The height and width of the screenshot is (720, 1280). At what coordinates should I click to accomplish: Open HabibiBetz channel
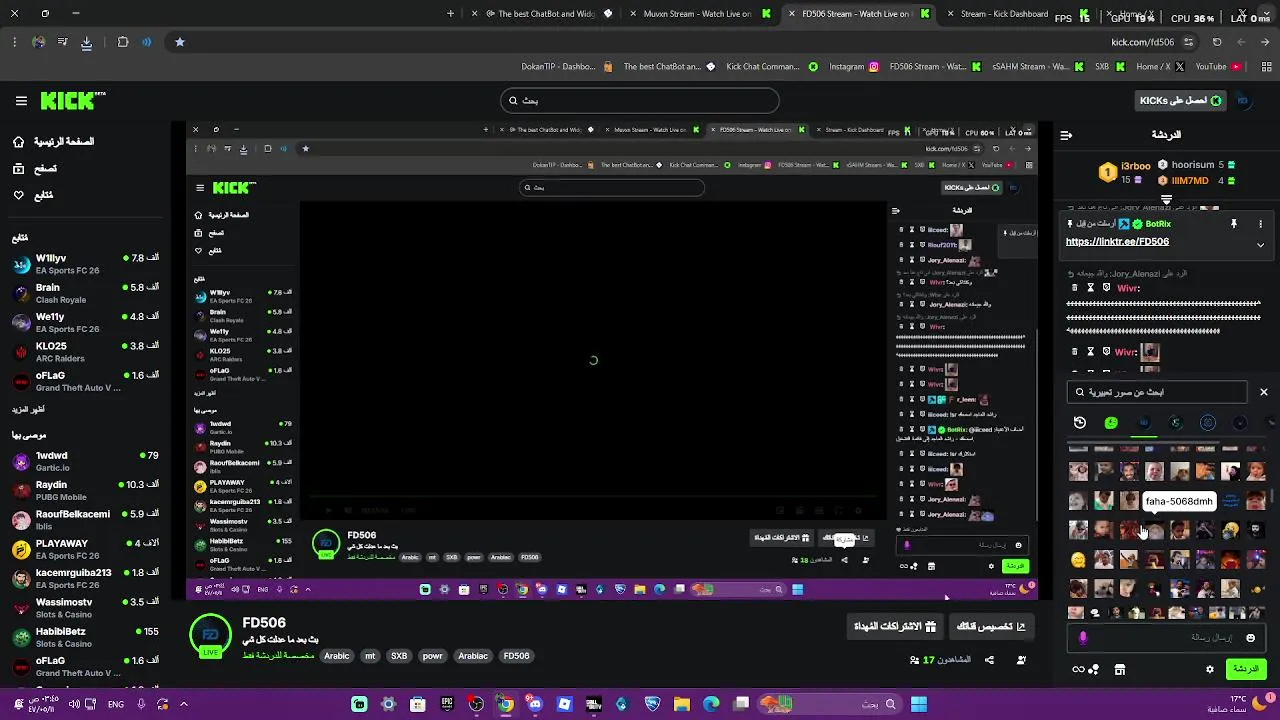coord(85,637)
